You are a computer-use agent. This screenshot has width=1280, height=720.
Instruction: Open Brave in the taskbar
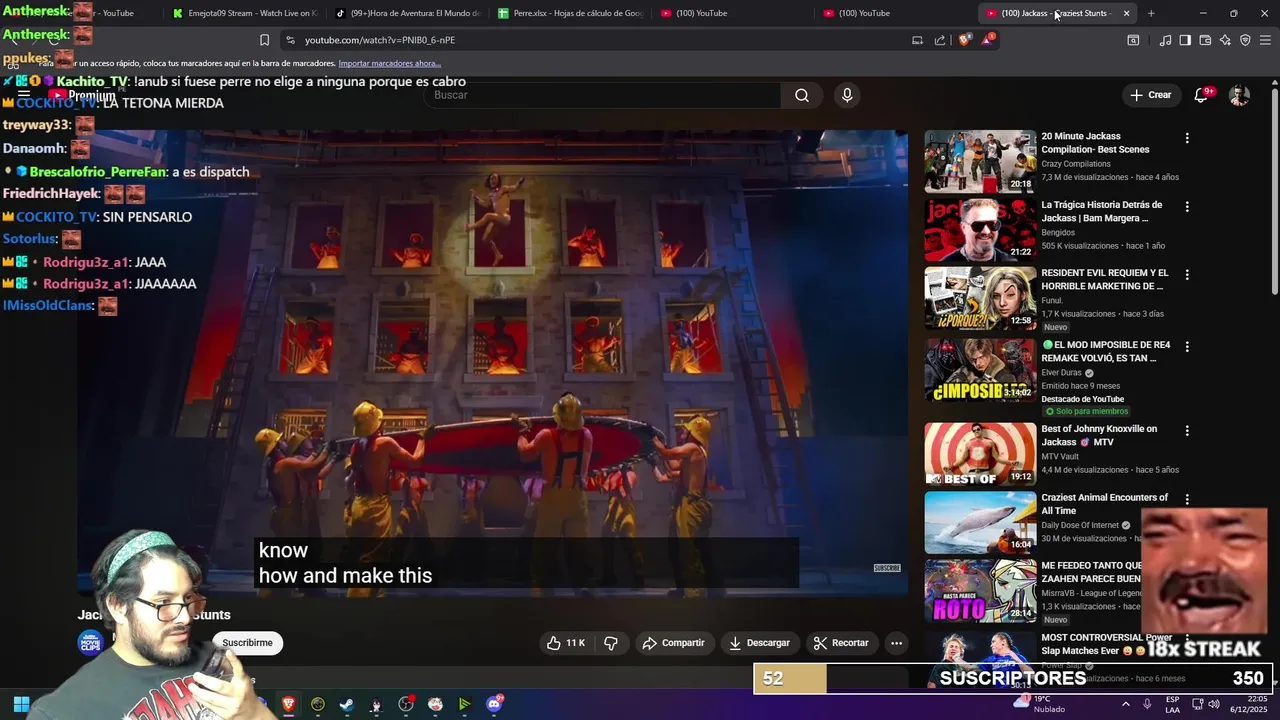click(x=288, y=704)
